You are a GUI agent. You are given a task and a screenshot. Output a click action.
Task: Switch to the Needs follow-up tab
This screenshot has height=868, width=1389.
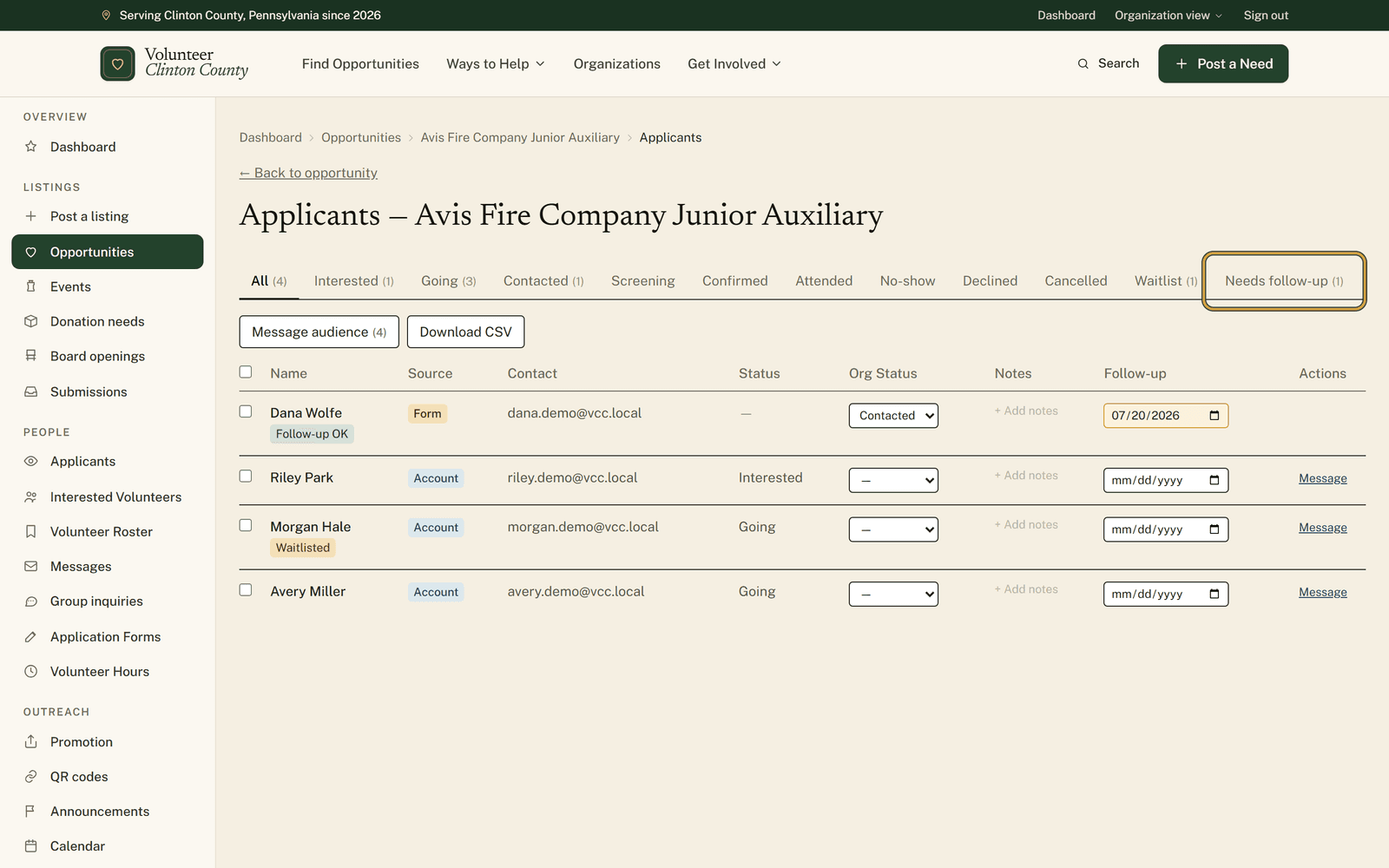1284,281
